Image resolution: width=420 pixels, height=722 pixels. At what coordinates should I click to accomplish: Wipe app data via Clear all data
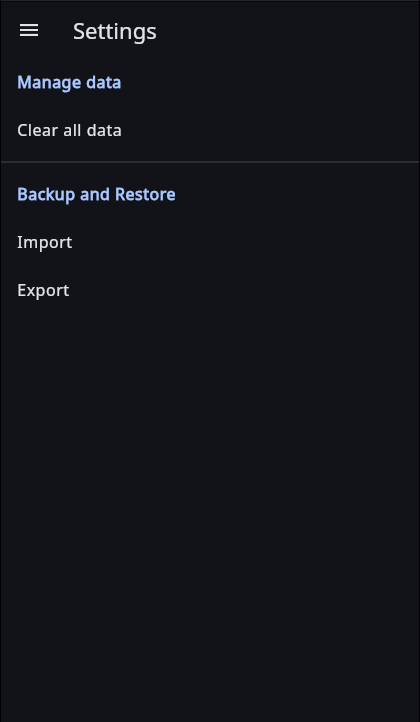(x=210, y=130)
